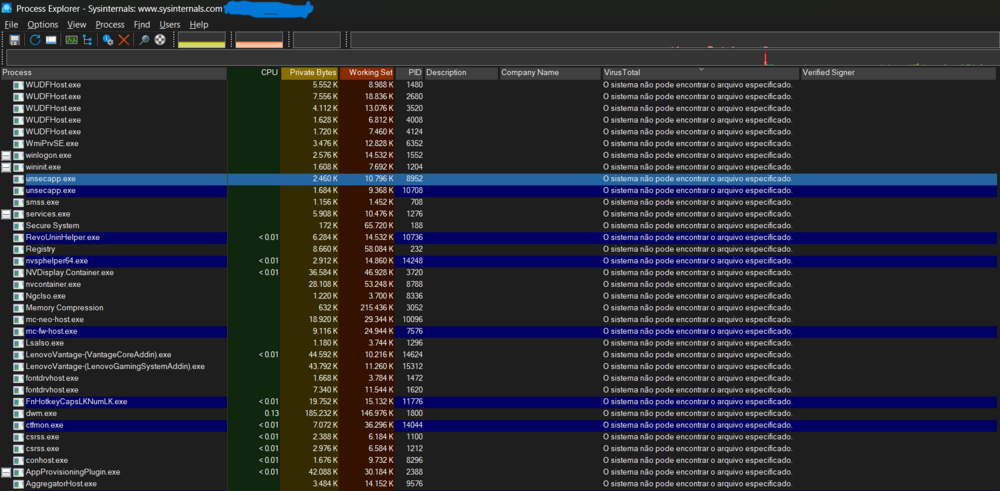
Task: Kill the process with the red X icon
Action: coord(124,40)
